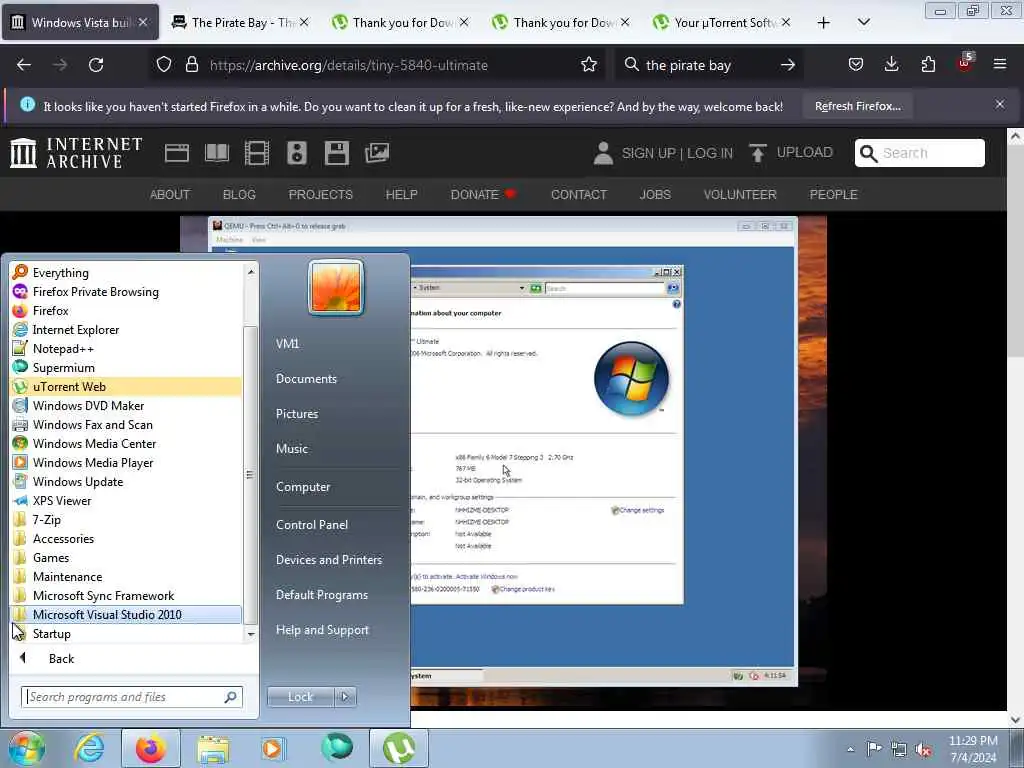Open the Internet Archive audio (speaker) icon
1024x768 pixels.
[x=296, y=153]
